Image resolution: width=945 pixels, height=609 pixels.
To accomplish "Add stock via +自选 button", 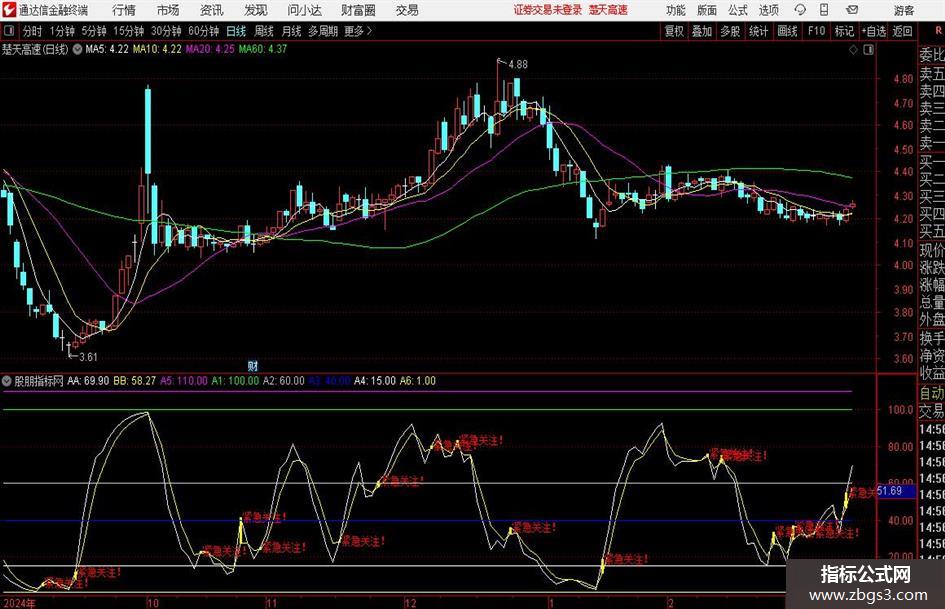I will [874, 31].
